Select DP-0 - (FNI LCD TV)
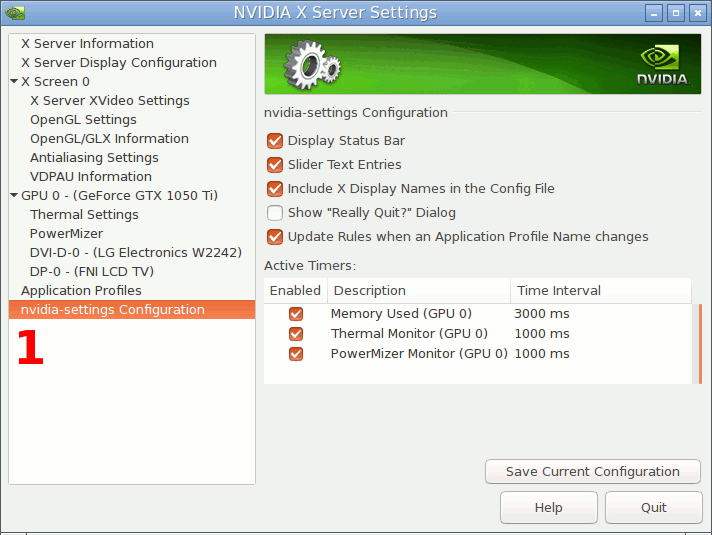Screen dimensions: 712x535 click(92, 272)
